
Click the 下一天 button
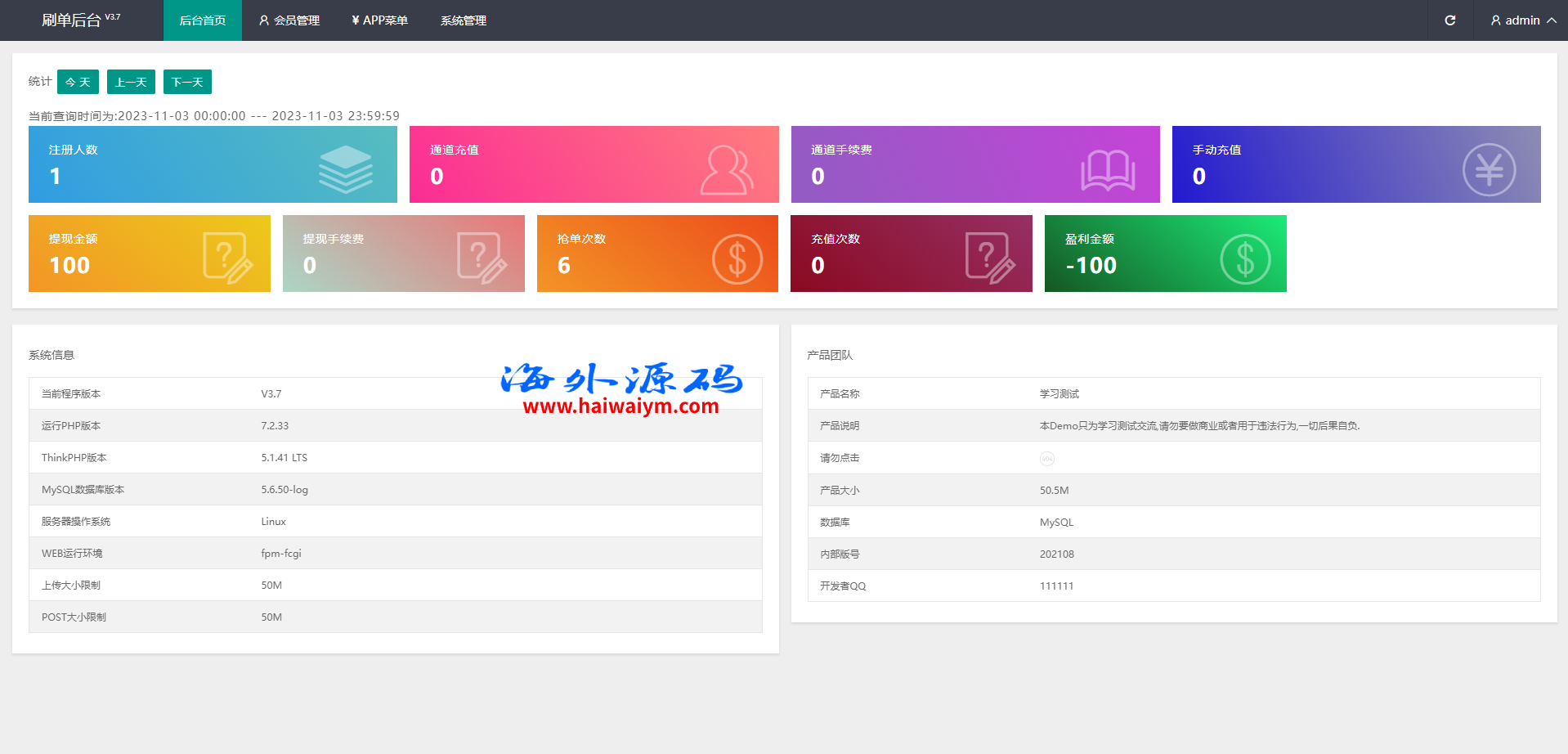tap(187, 82)
